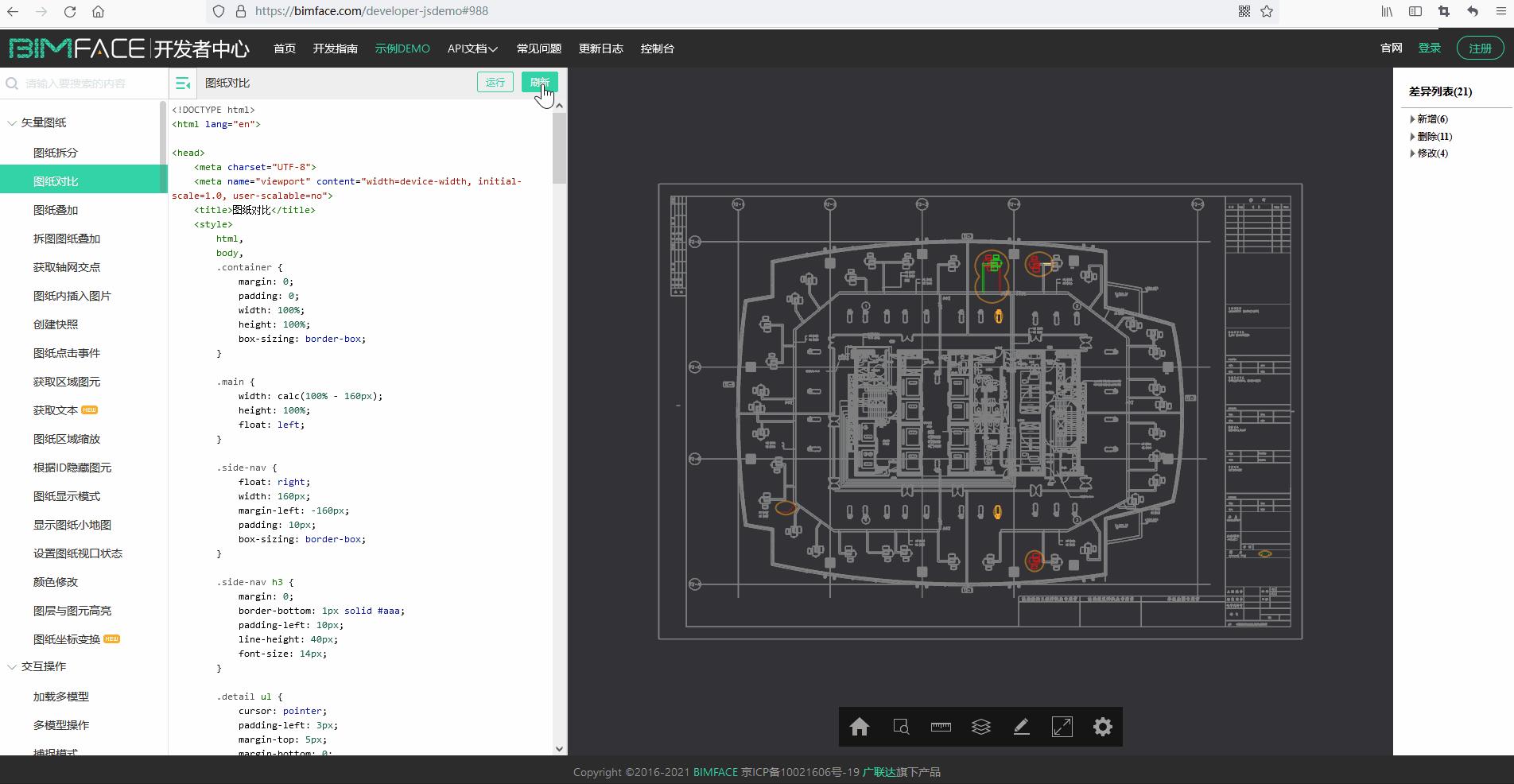This screenshot has width=1514, height=784.
Task: Focus the sidebar search input field
Action: [87, 83]
